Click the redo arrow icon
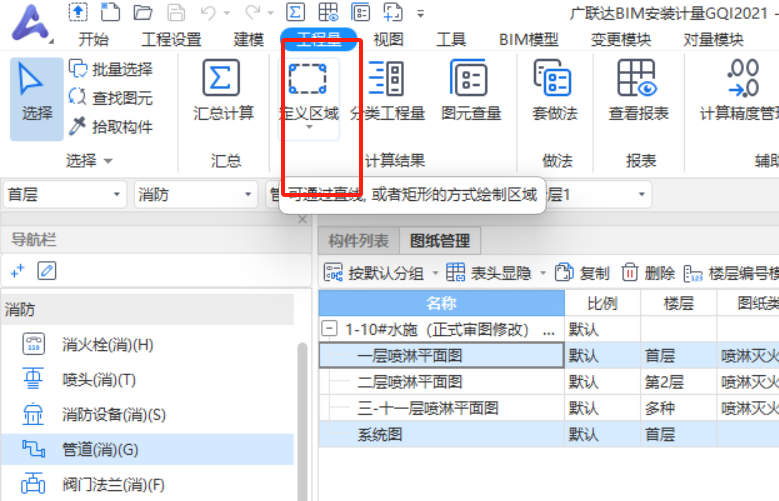This screenshot has height=501, width=779. coord(253,12)
